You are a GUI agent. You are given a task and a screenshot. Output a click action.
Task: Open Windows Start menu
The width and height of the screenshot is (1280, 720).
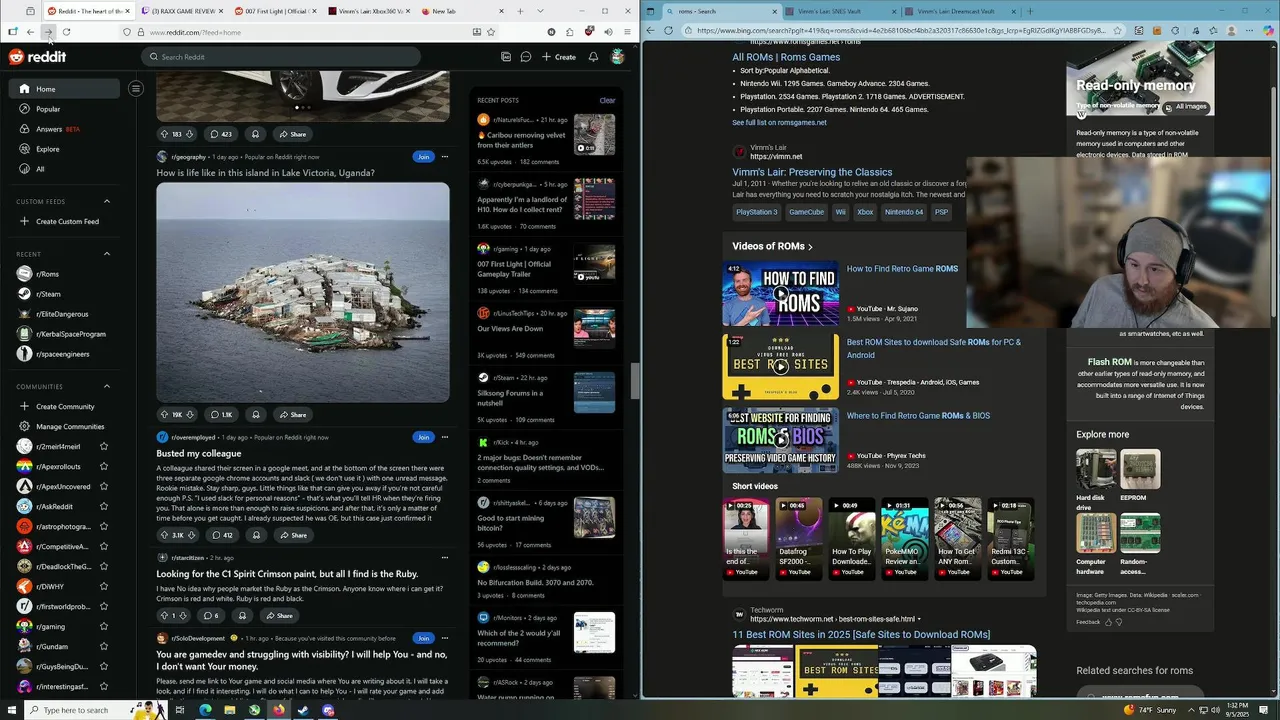[12, 710]
